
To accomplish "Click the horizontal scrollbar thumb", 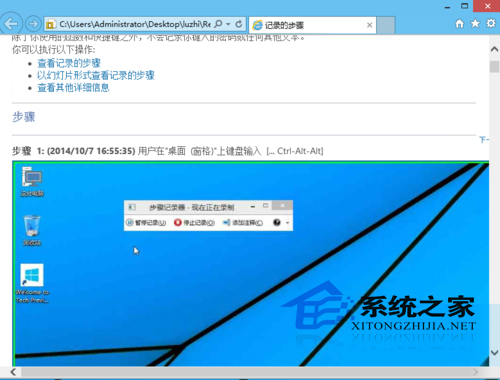I will [247, 372].
